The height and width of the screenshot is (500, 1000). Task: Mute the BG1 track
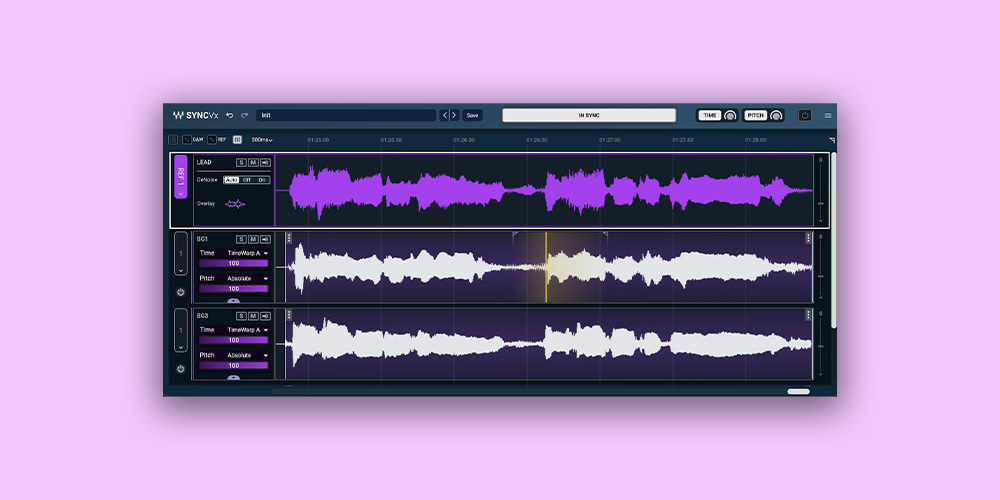[253, 239]
